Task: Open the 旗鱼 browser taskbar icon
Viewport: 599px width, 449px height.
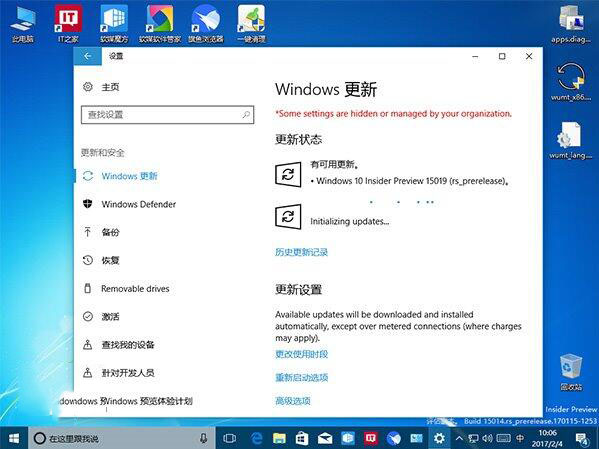Action: click(x=393, y=438)
